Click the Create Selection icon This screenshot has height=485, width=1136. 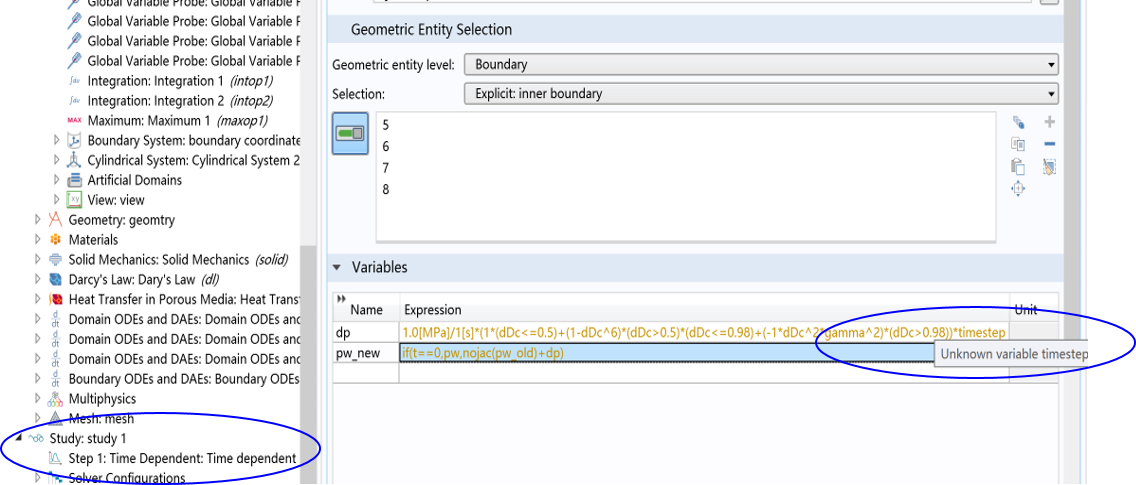pos(1018,122)
